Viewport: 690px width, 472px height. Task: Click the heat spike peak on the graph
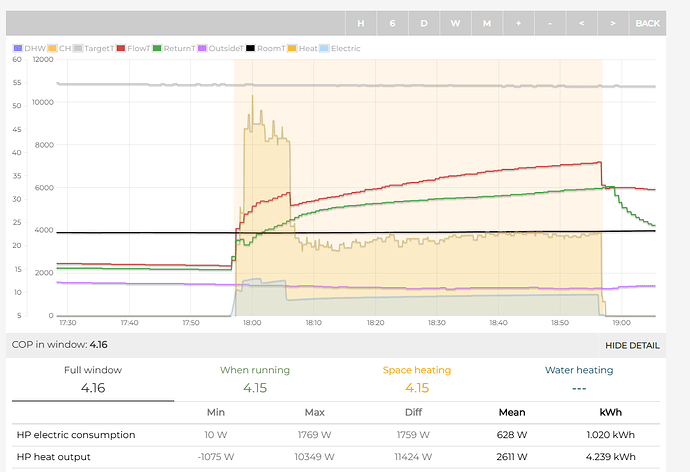[252, 96]
